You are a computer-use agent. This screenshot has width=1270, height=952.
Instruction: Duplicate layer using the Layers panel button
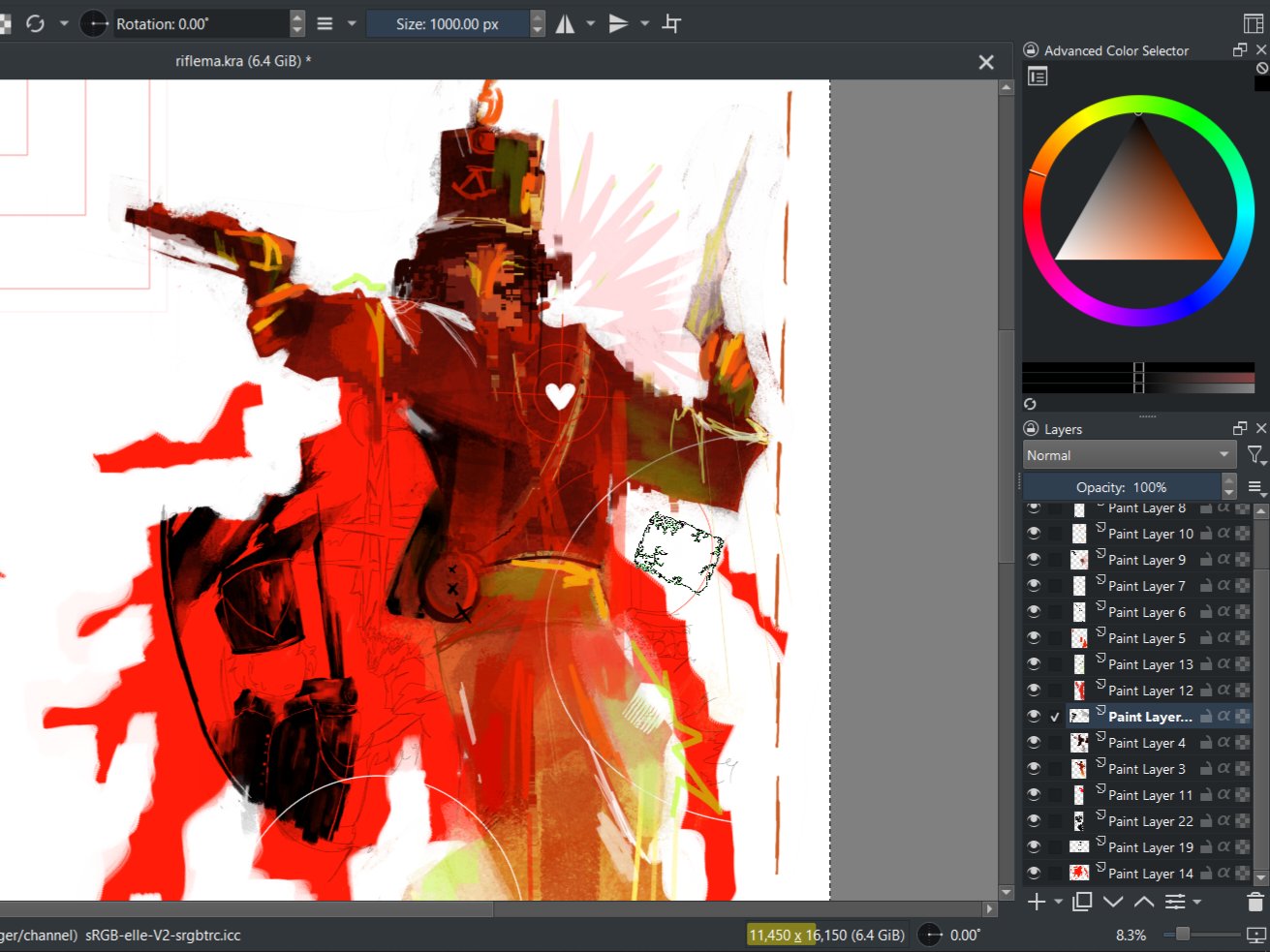point(1082,903)
